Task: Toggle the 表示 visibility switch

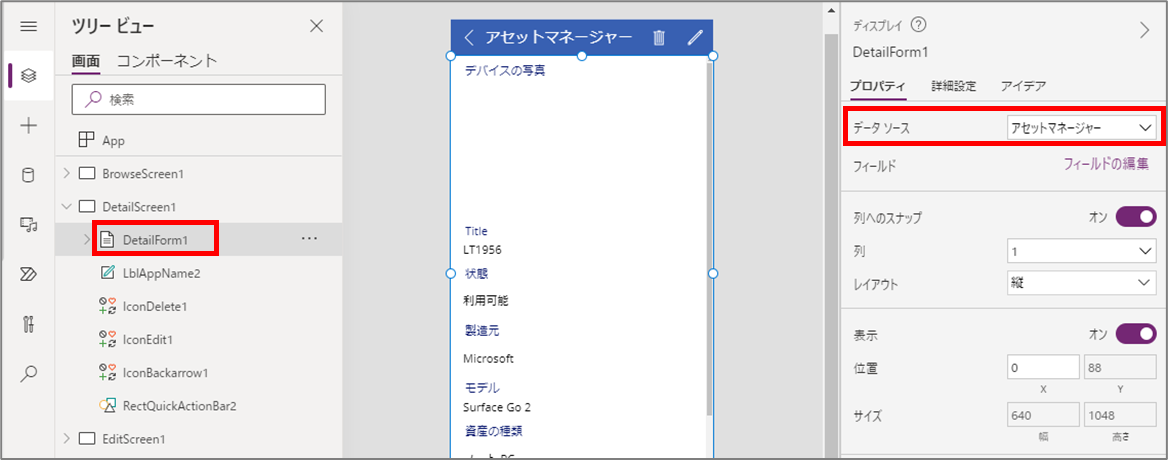Action: coord(1135,333)
